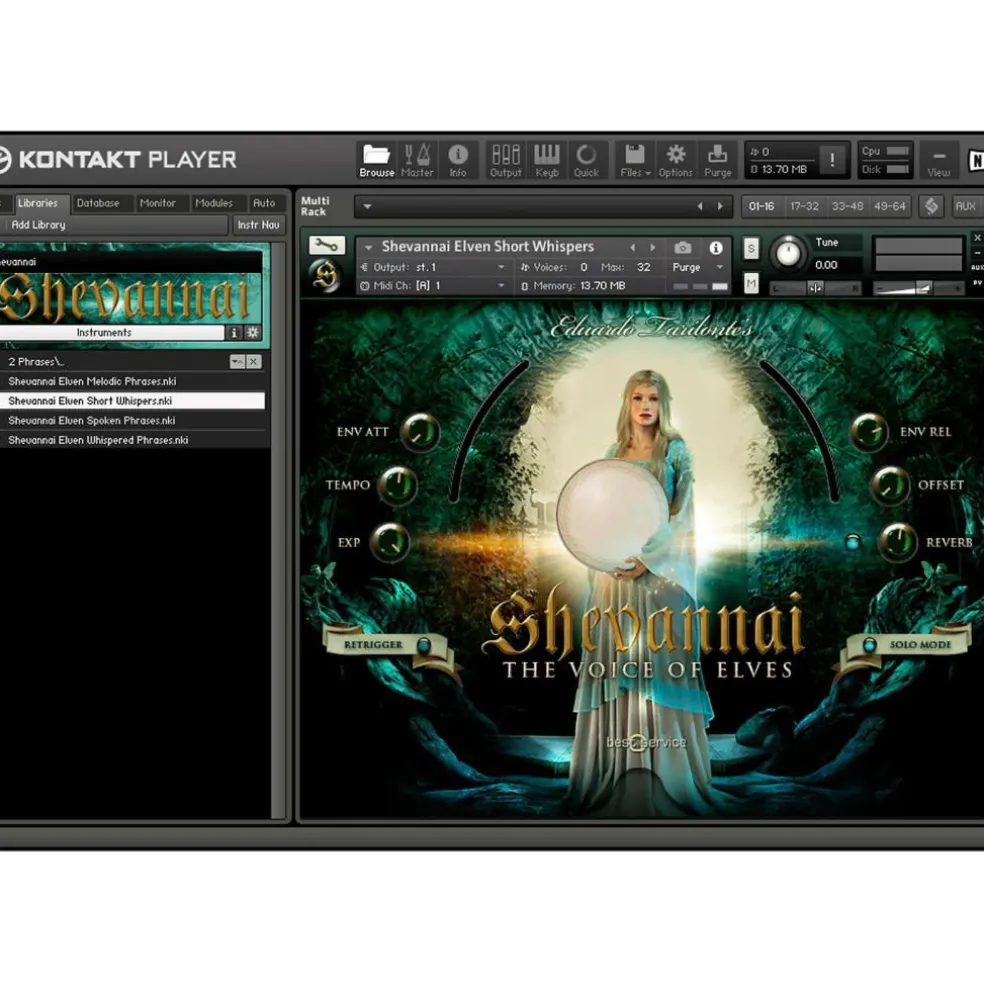984x984 pixels.
Task: Expand the instrument name dropdown arrow
Action: pos(368,248)
